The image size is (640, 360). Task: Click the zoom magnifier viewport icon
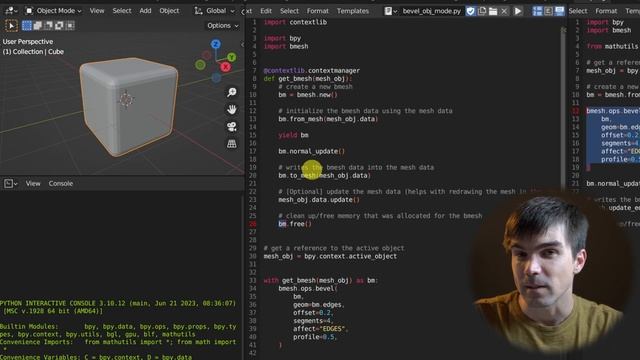pyautogui.click(x=232, y=92)
